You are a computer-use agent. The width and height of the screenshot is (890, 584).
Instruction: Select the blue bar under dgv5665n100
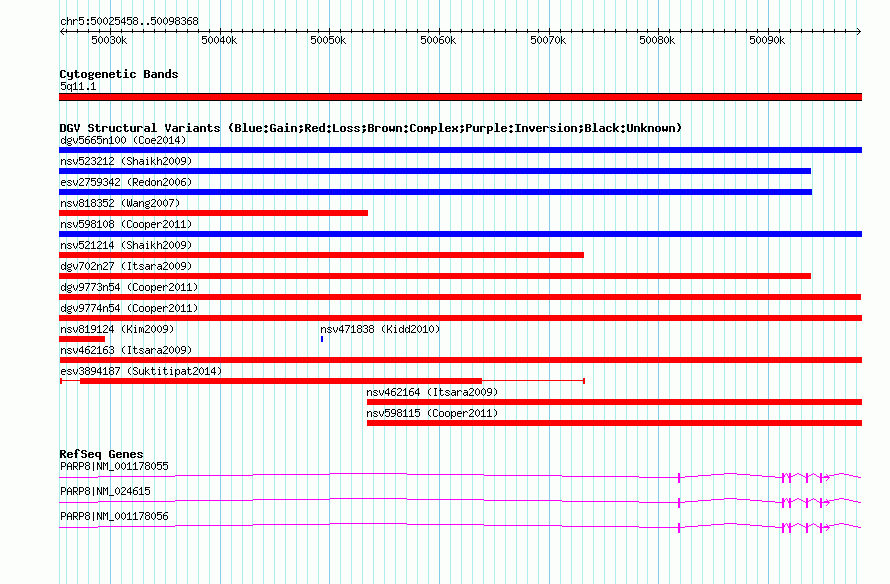point(460,150)
